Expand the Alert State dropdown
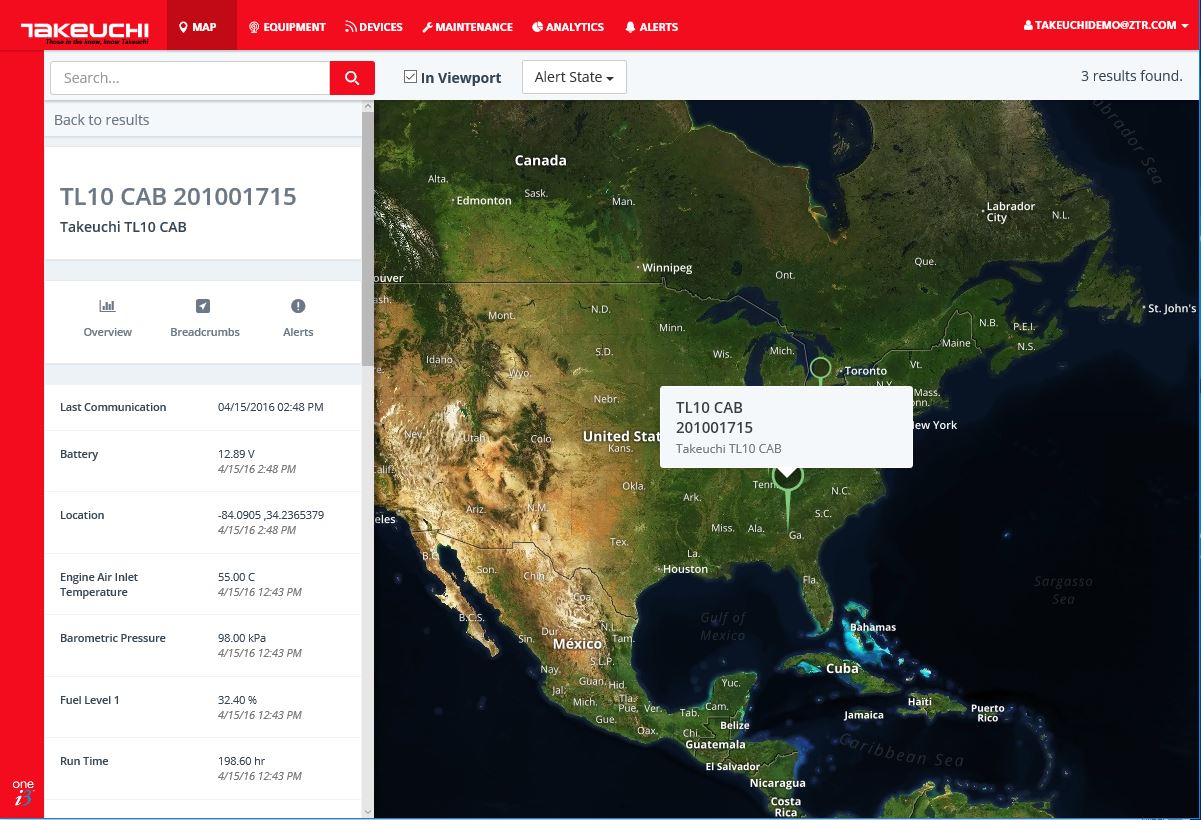Viewport: 1201px width, 820px height. pos(574,77)
